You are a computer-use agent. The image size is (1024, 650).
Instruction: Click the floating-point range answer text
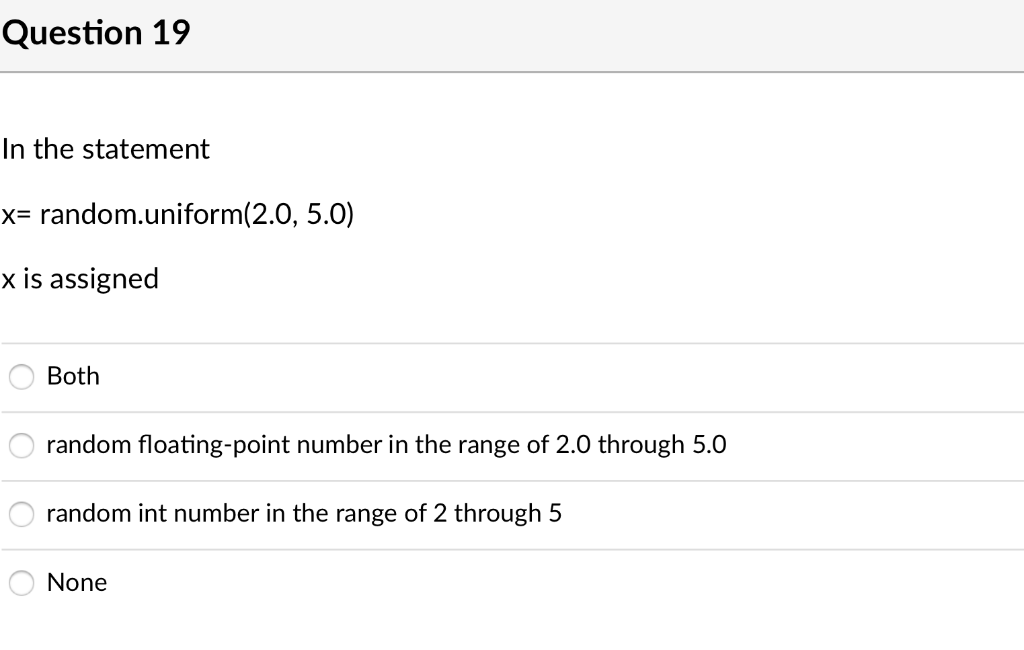(x=385, y=445)
